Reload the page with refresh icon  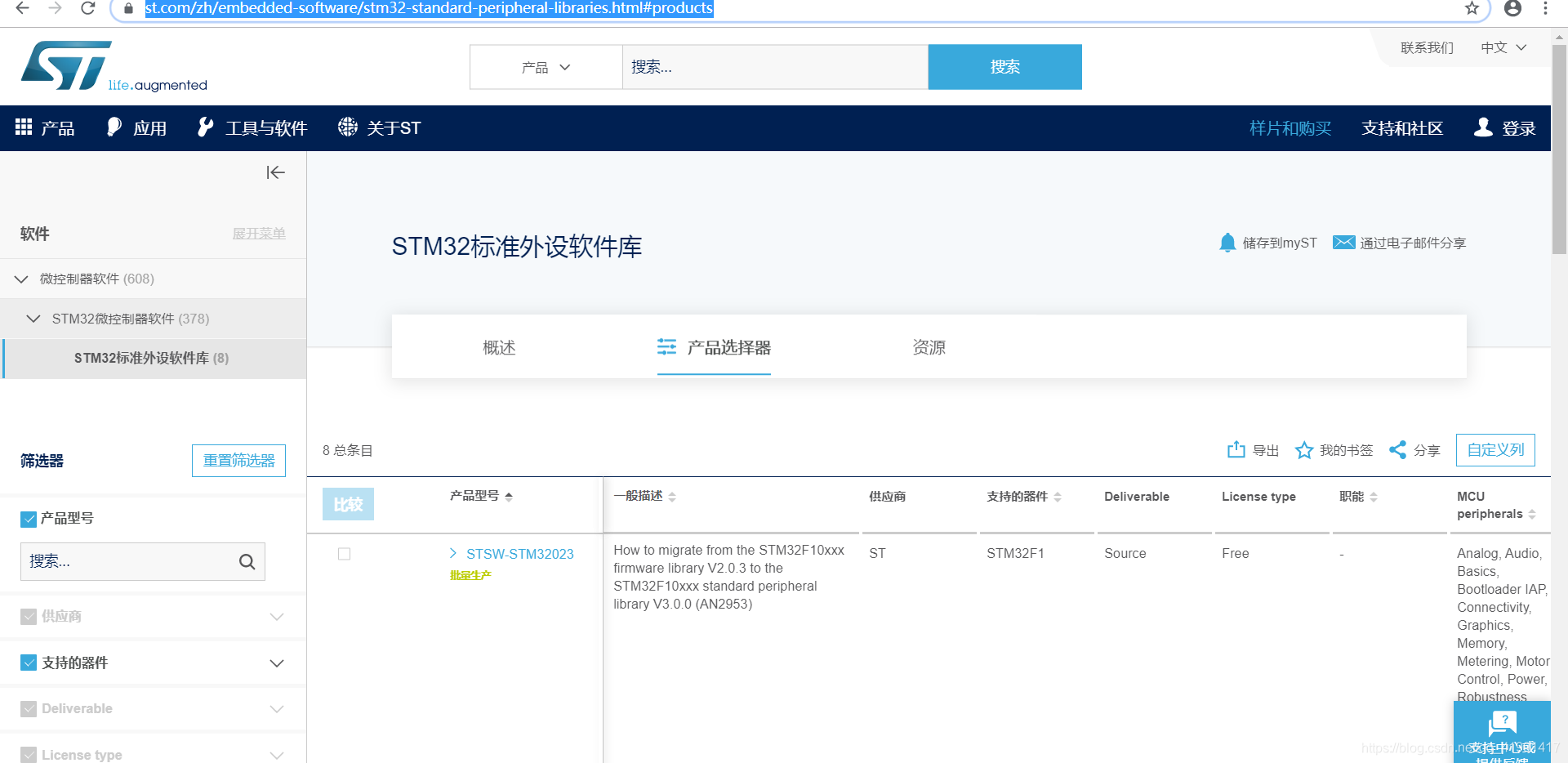click(x=88, y=8)
